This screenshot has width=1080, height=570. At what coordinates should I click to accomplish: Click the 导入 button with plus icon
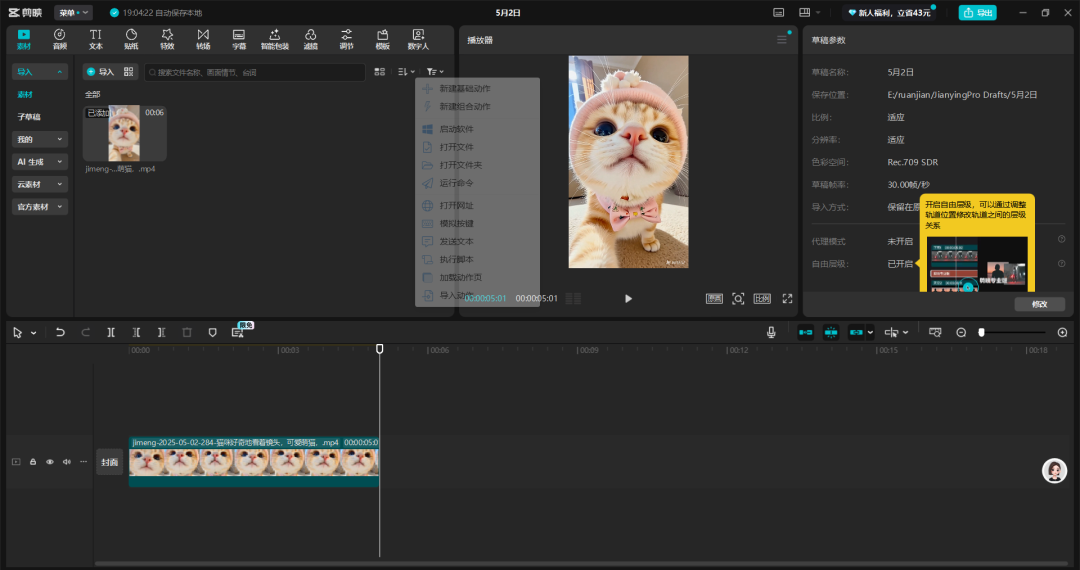pyautogui.click(x=101, y=72)
